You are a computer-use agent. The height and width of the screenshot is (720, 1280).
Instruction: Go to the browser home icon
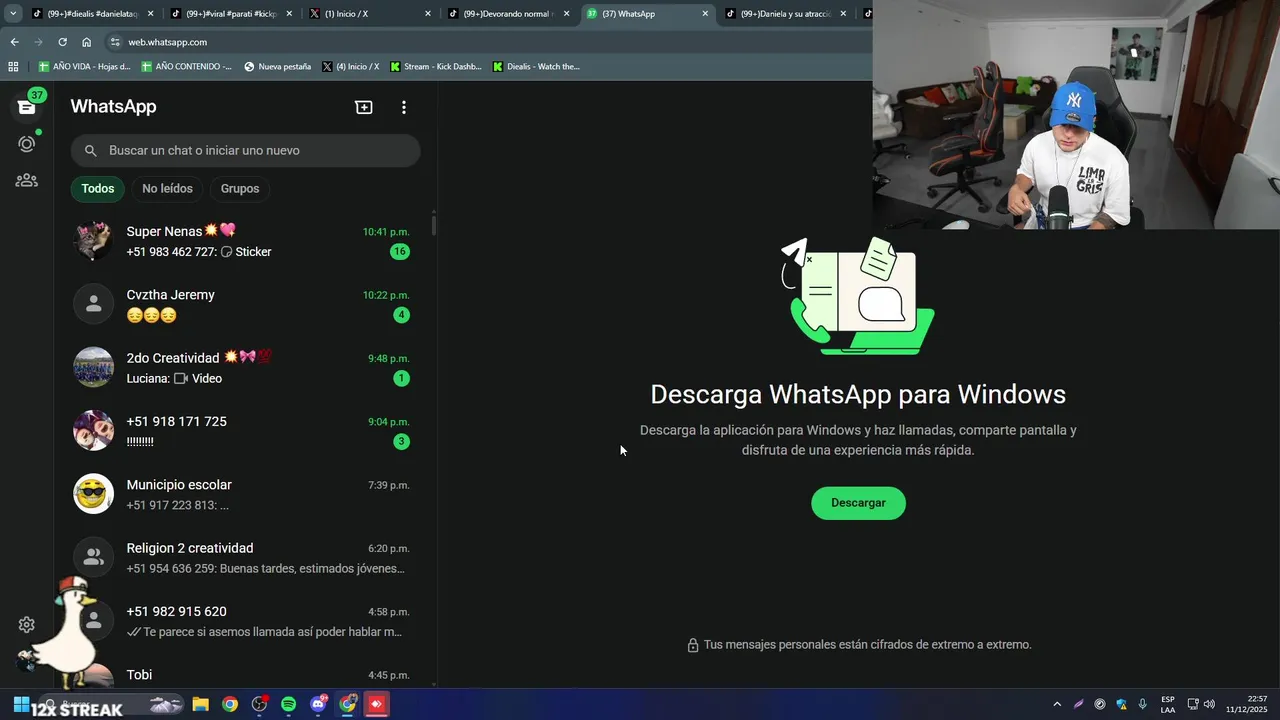coord(87,42)
